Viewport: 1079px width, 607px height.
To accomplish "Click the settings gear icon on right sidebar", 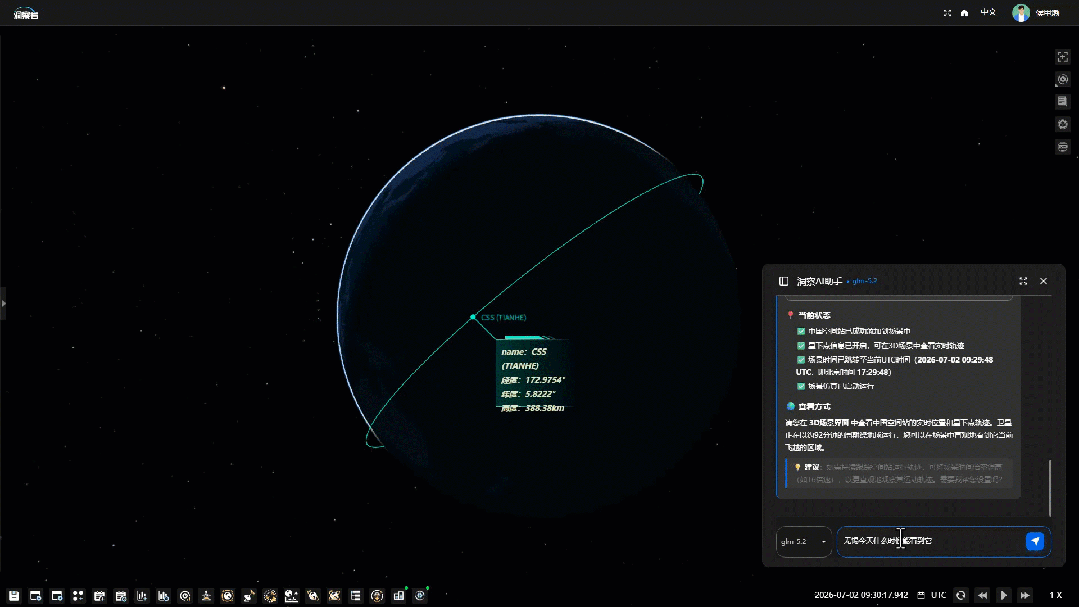I will [1062, 124].
